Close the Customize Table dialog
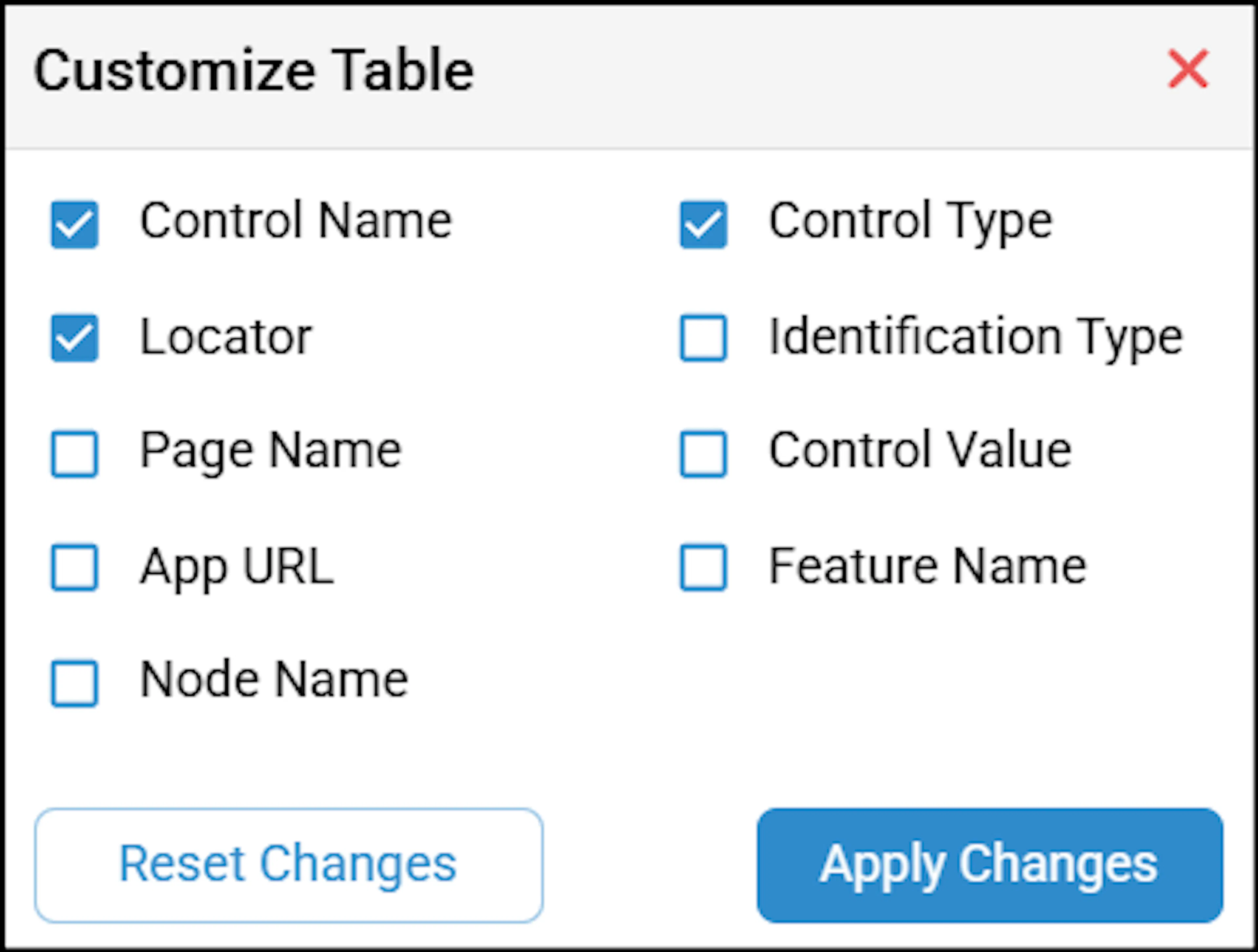The width and height of the screenshot is (1258, 952). (1188, 69)
